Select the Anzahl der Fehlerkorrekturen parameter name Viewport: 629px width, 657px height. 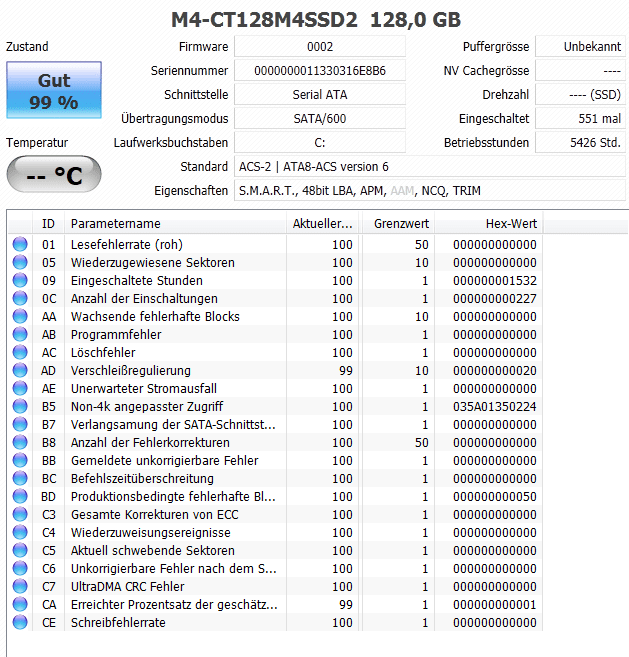pyautogui.click(x=150, y=442)
